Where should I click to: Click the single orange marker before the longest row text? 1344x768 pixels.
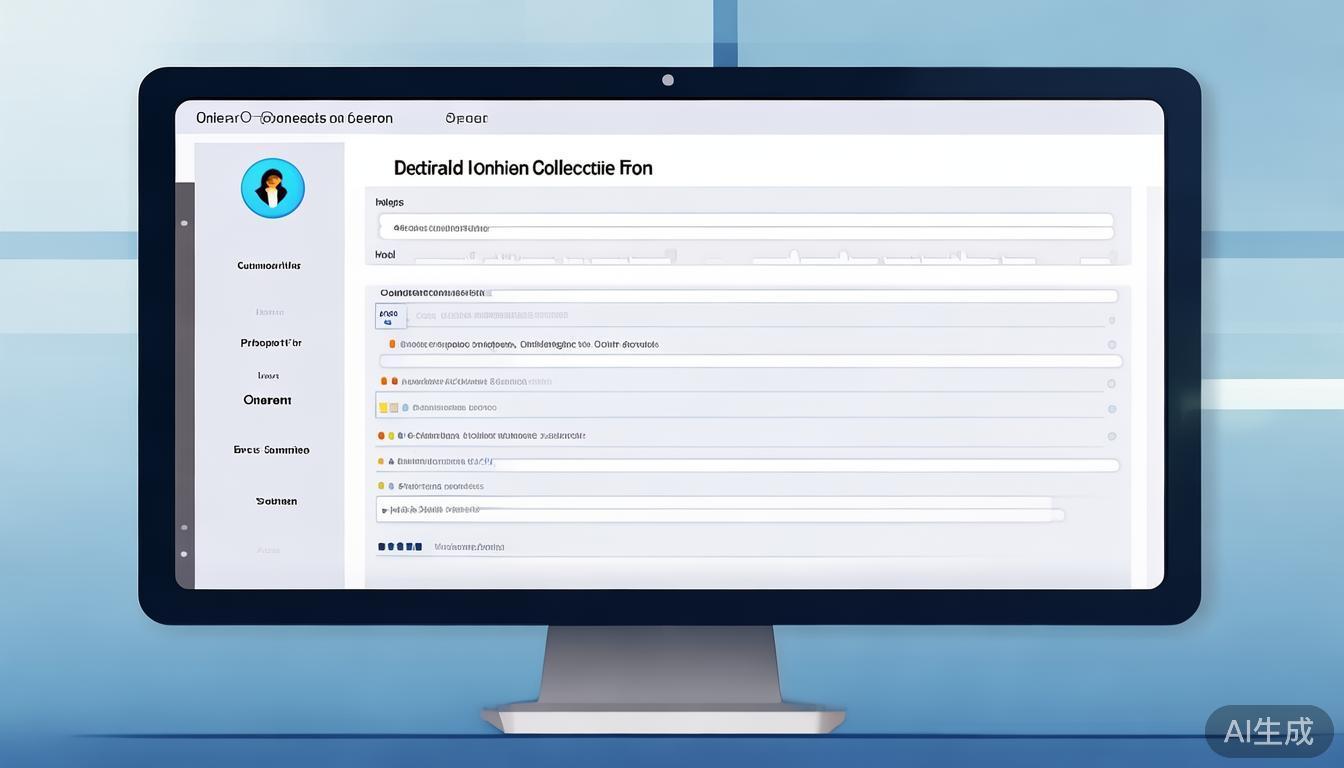click(392, 344)
